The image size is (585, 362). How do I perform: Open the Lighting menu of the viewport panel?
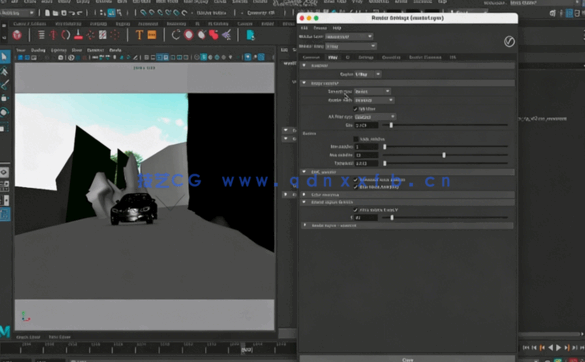pos(59,50)
